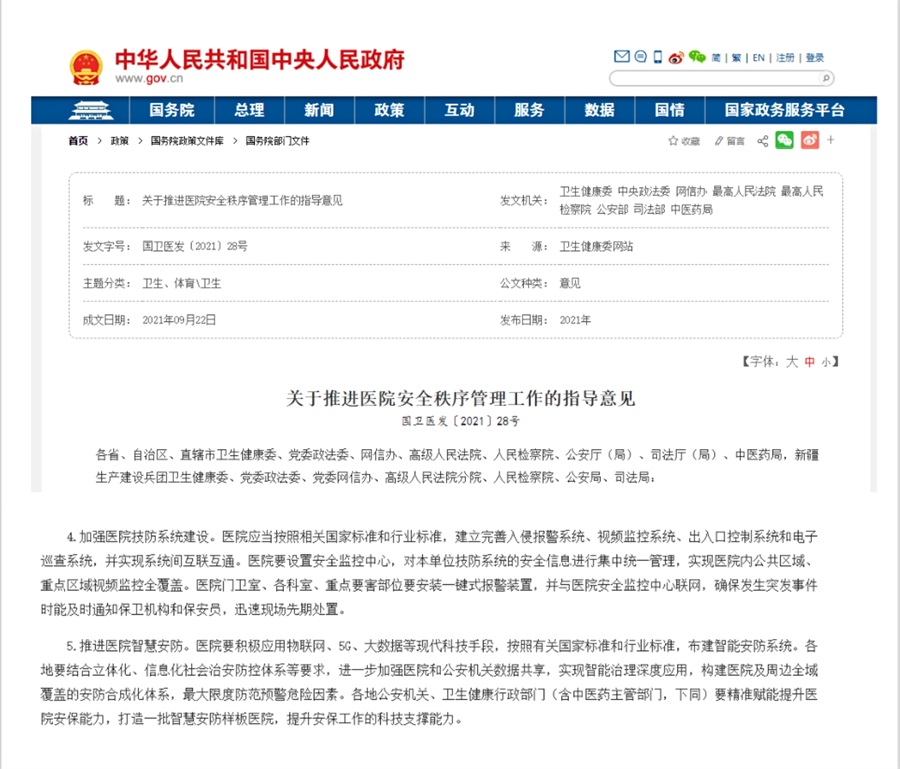900x769 pixels.
Task: Click the 登录 login link
Action: point(815,57)
